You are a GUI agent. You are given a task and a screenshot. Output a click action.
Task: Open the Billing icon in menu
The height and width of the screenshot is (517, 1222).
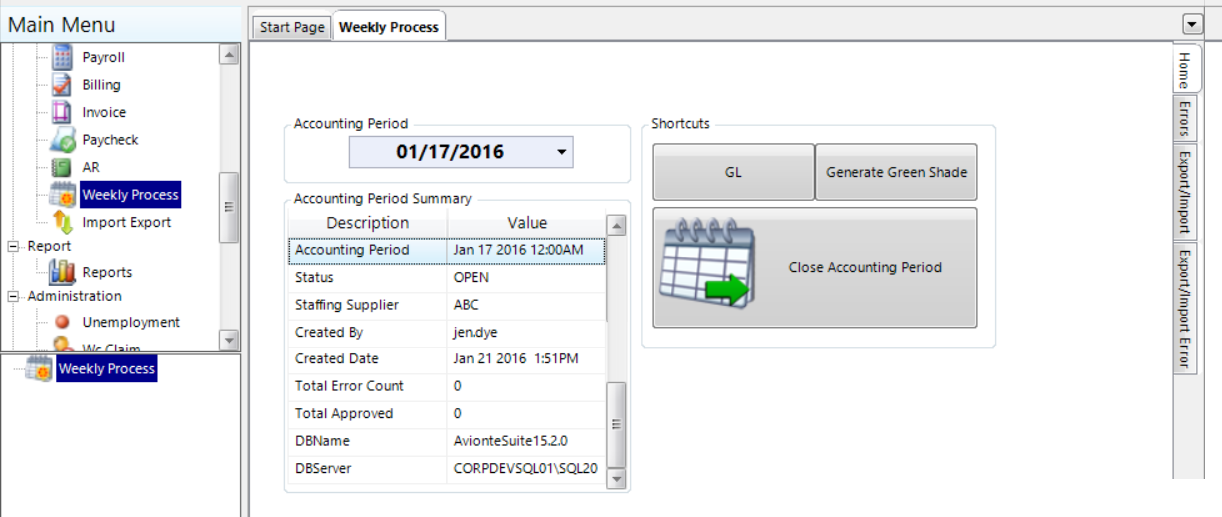point(62,85)
